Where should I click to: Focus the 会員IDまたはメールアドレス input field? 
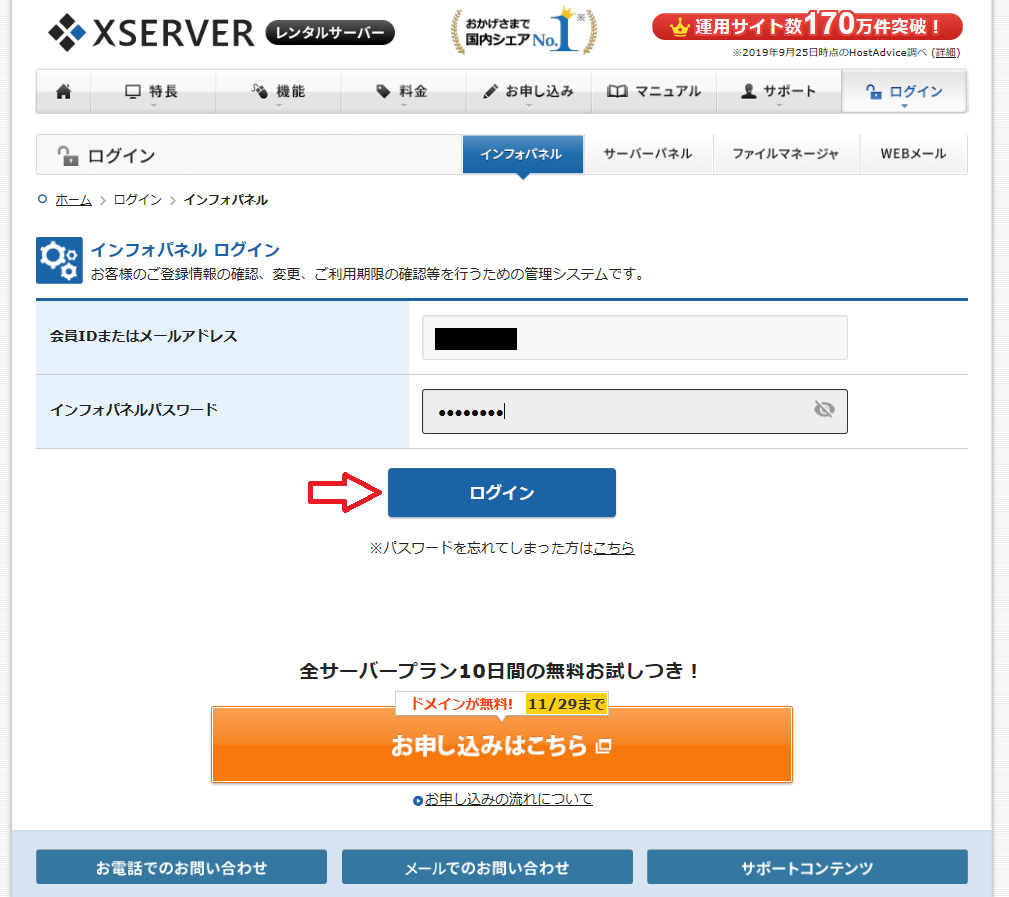[634, 337]
